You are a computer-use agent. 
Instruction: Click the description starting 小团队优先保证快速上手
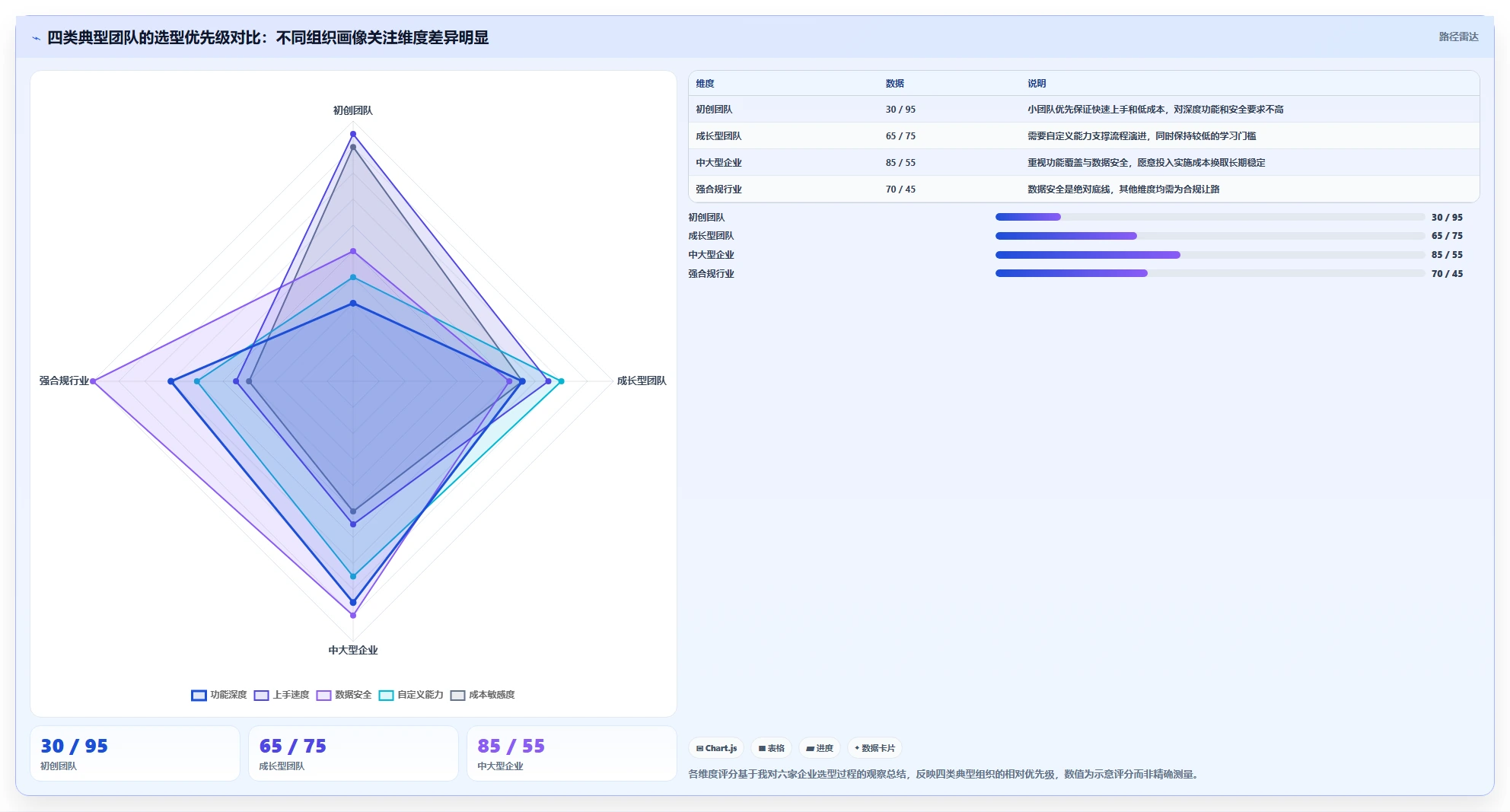(x=1155, y=110)
